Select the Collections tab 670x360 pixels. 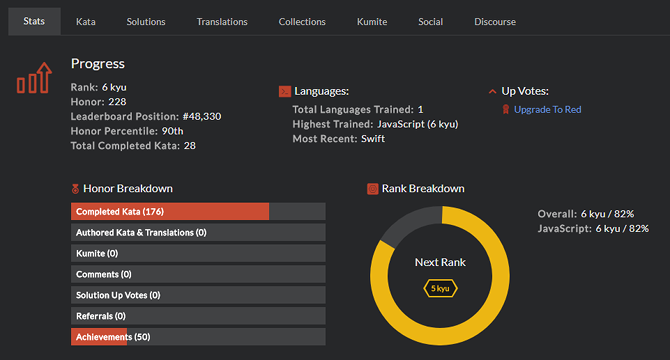pyautogui.click(x=302, y=21)
